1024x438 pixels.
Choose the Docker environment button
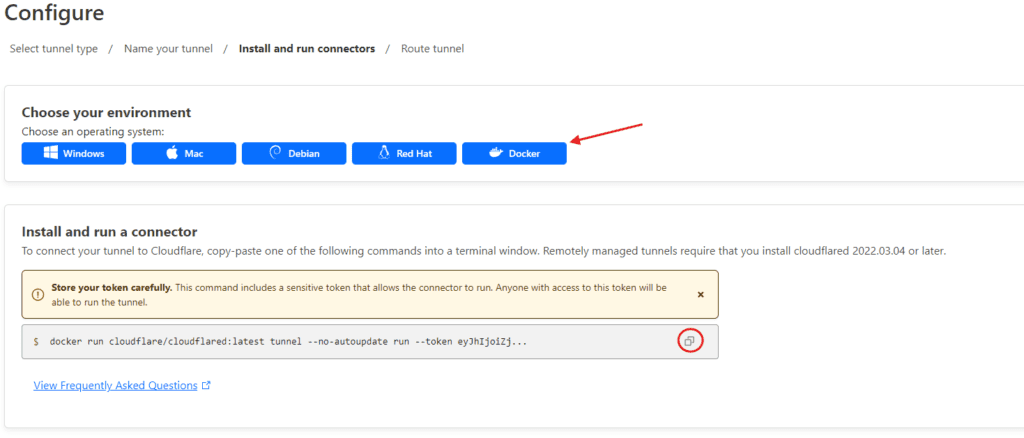pyautogui.click(x=514, y=153)
